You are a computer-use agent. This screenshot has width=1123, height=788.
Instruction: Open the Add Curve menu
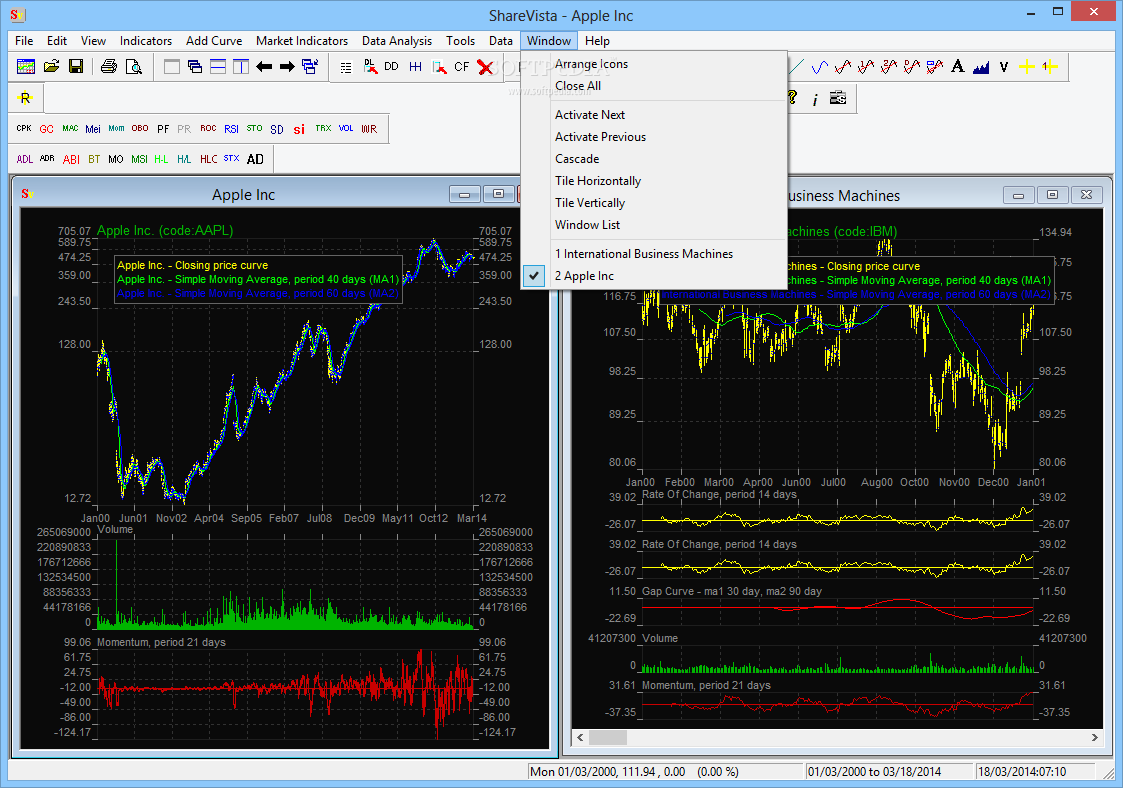(x=213, y=41)
